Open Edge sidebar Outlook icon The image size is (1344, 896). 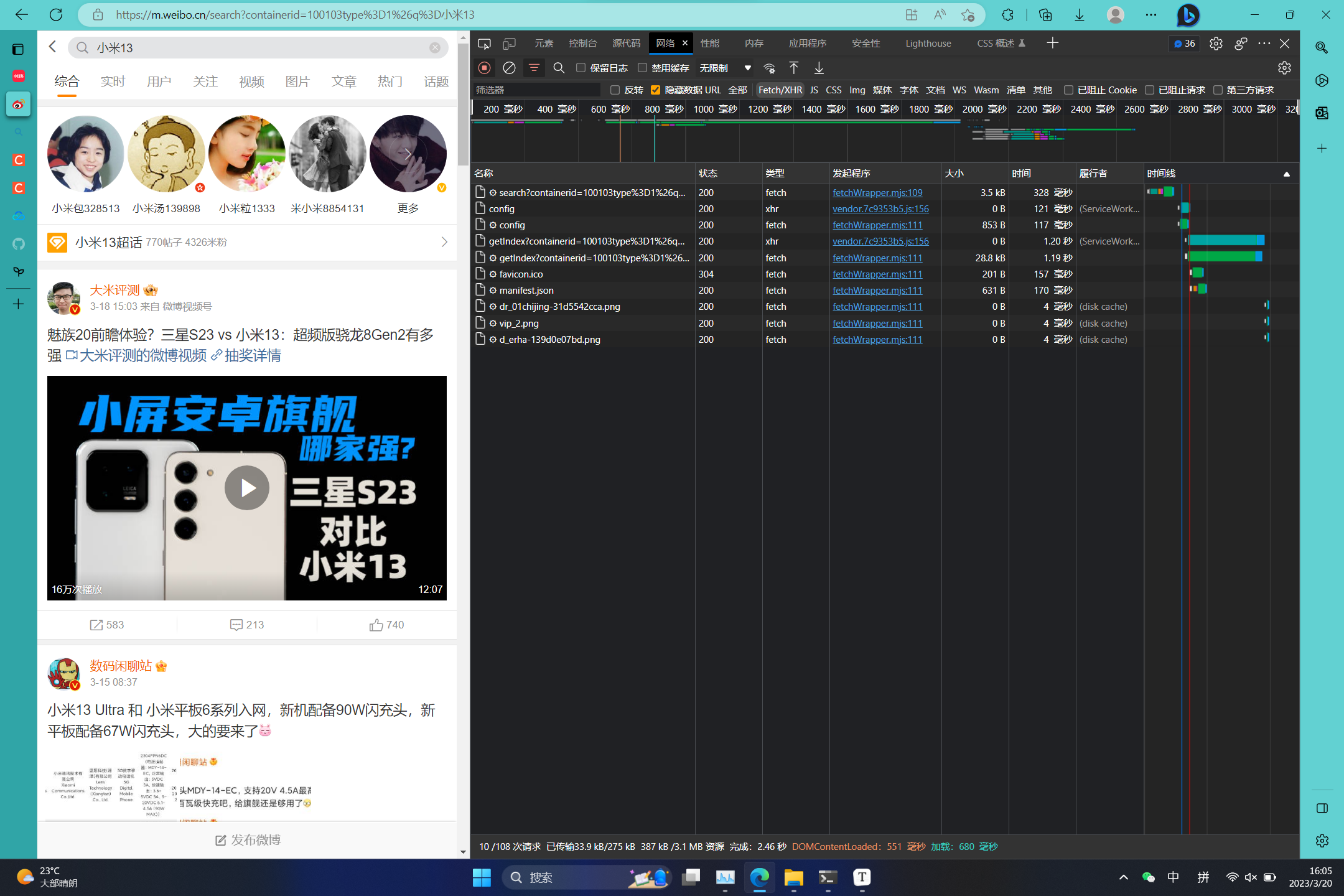(1322, 113)
